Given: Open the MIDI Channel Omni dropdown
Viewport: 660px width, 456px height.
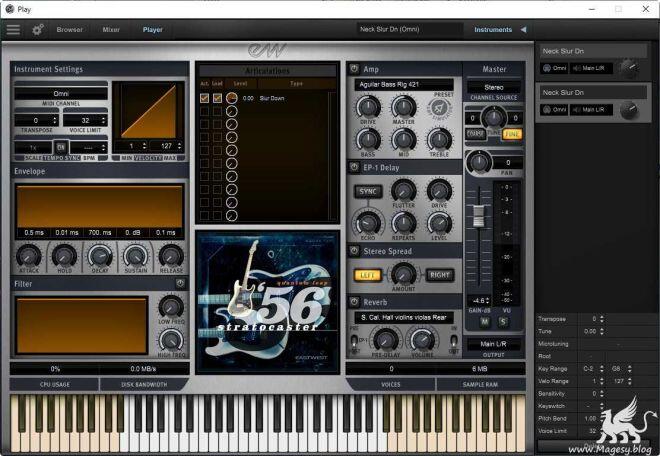Looking at the screenshot, I should (61, 93).
